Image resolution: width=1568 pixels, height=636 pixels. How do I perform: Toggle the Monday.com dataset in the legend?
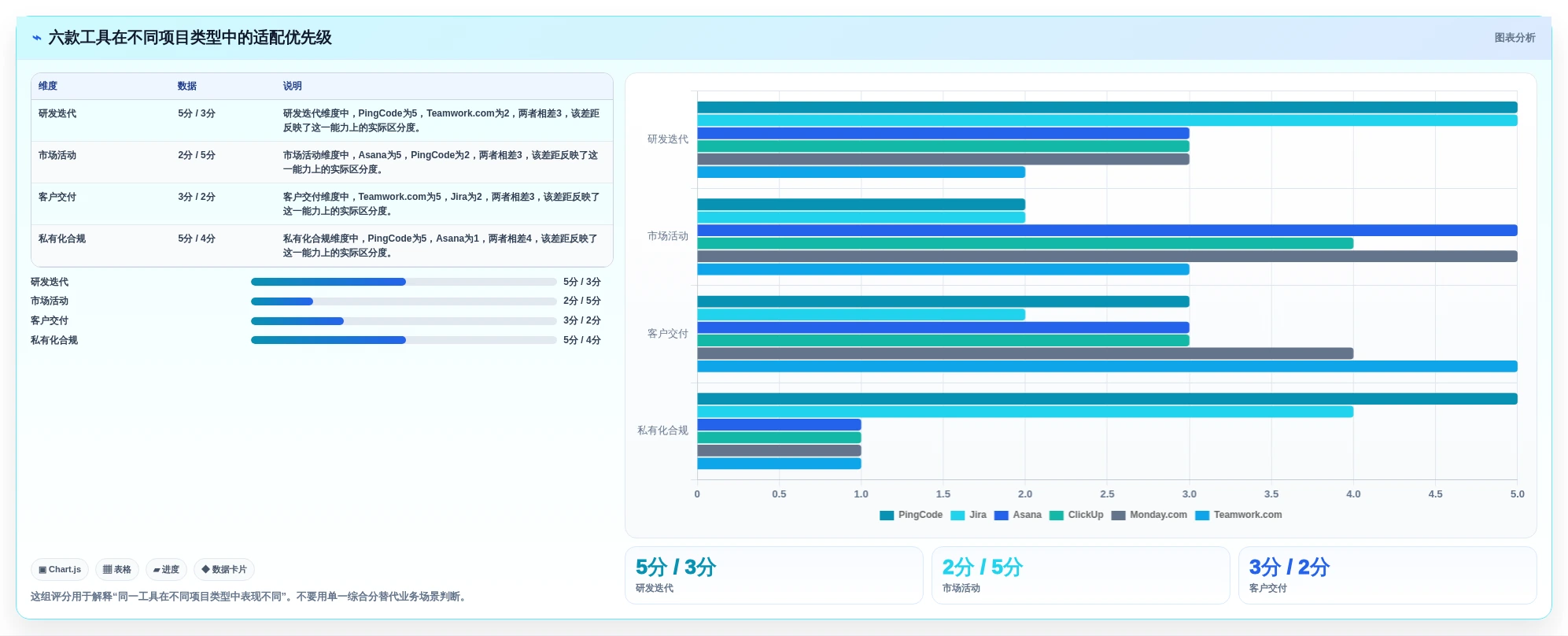point(1149,515)
